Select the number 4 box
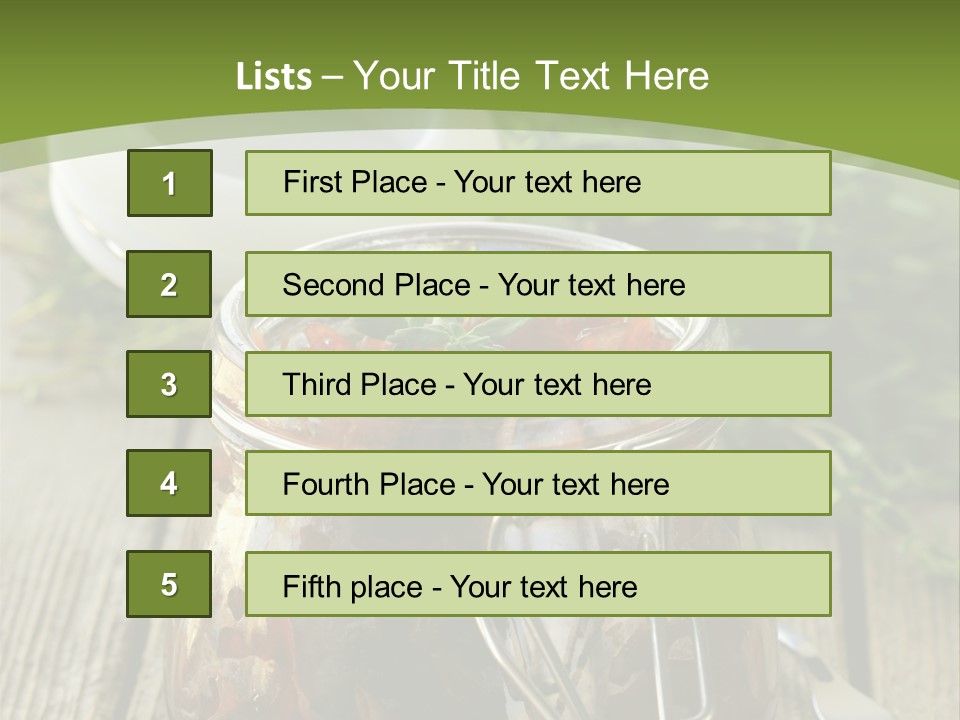 click(169, 483)
